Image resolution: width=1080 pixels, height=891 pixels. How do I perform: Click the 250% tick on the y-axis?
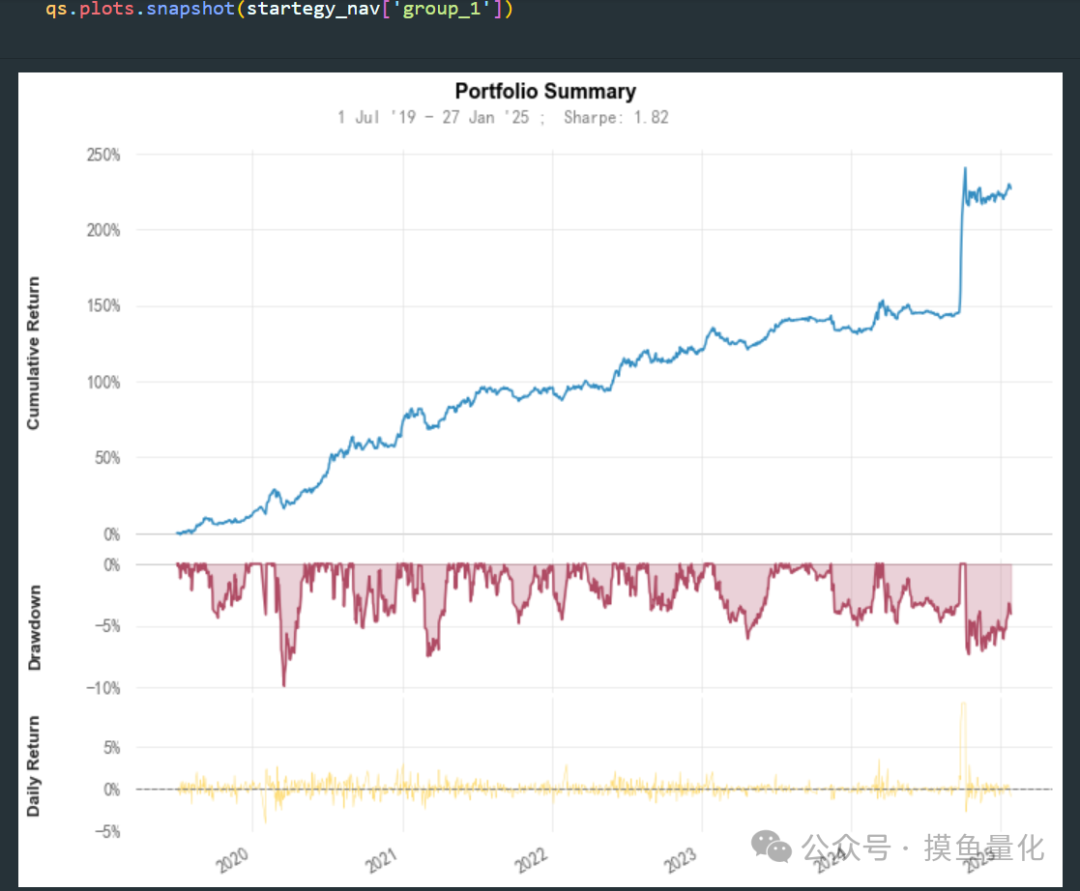click(102, 155)
